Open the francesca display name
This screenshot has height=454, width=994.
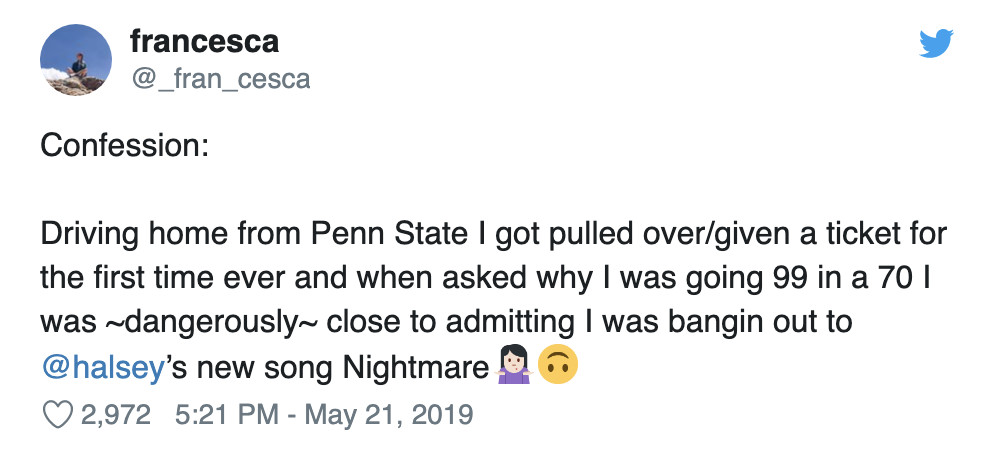pyautogui.click(x=204, y=42)
